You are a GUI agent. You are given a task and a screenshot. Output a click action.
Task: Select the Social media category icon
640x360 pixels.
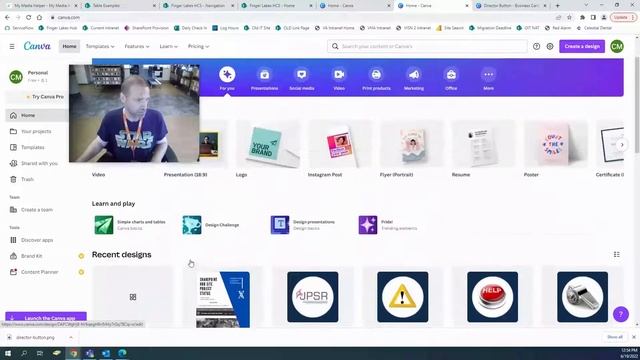(x=302, y=75)
